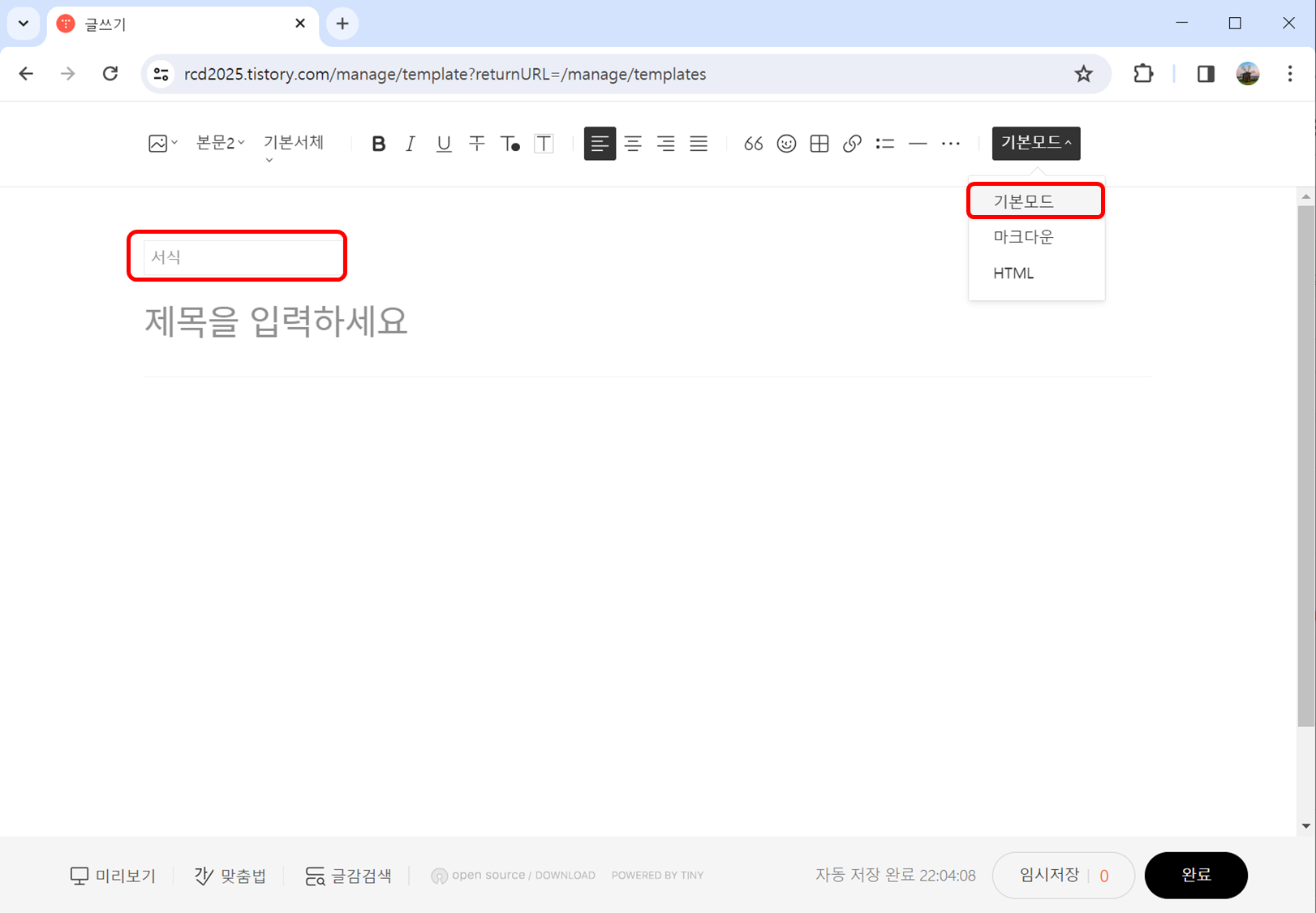The image size is (1316, 913).
Task: Toggle bold formatting
Action: point(378,144)
